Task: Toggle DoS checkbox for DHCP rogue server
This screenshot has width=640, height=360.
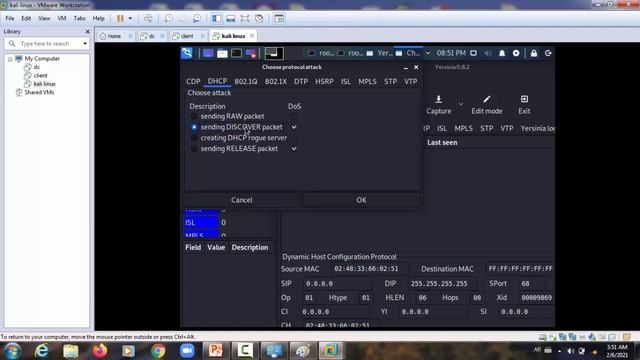Action: coord(294,138)
